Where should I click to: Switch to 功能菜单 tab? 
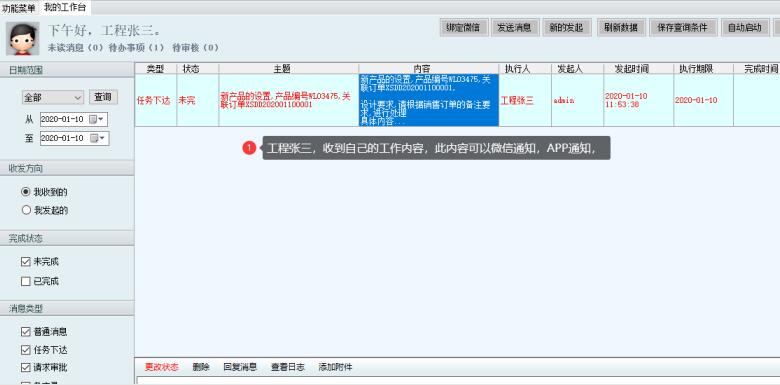[x=18, y=7]
